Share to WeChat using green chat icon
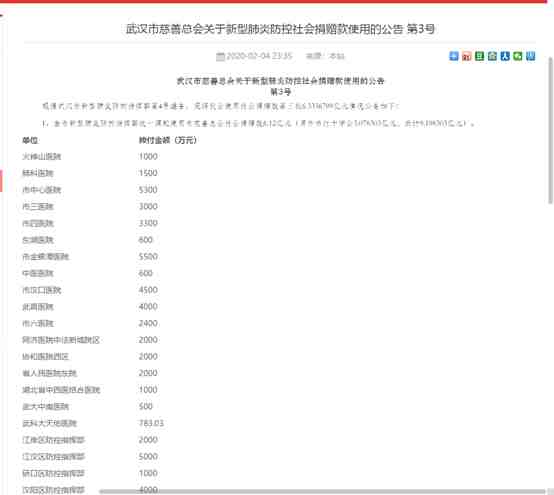Image resolution: width=554 pixels, height=495 pixels. click(x=518, y=56)
